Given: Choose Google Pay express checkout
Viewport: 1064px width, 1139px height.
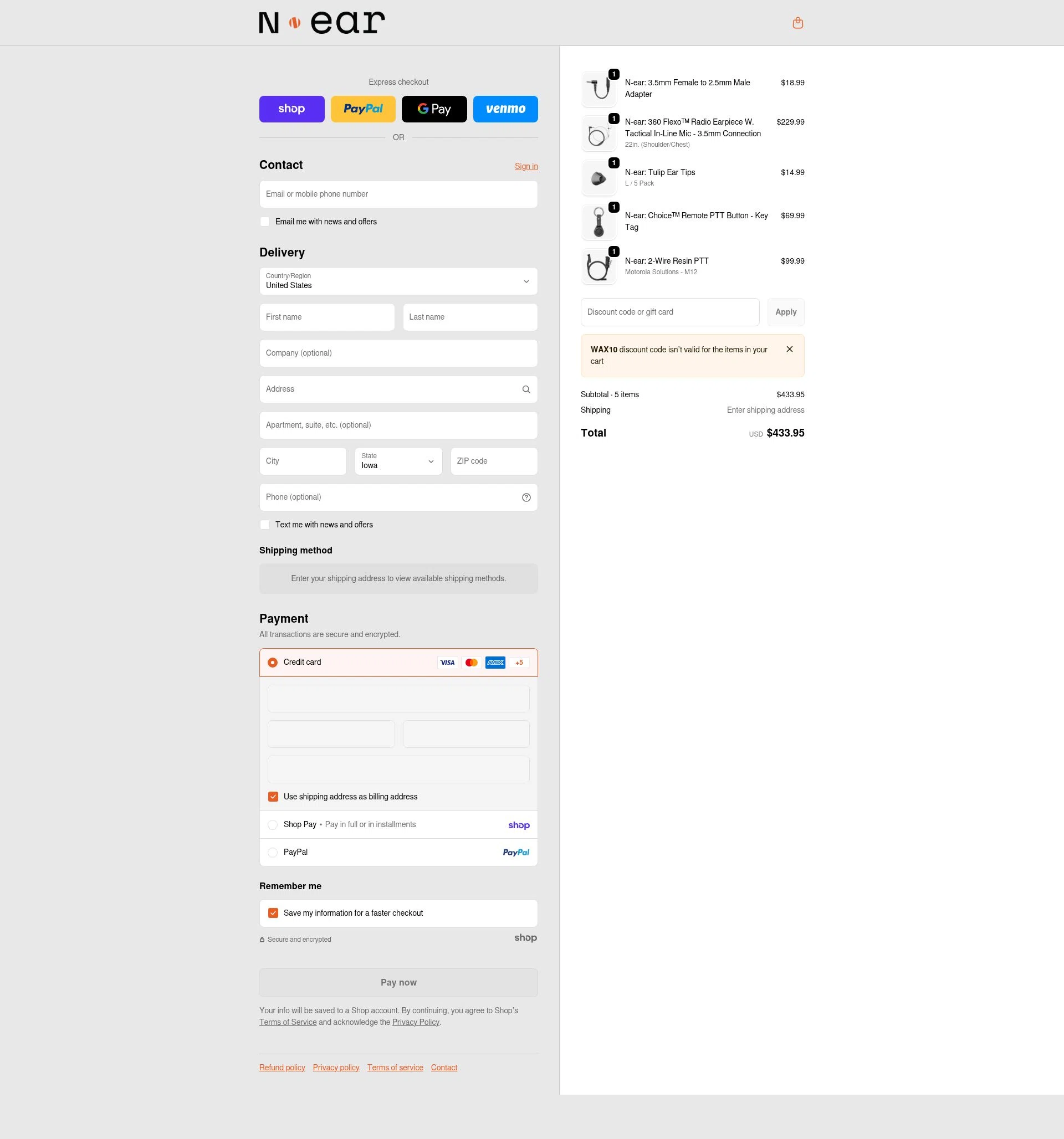Looking at the screenshot, I should pyautogui.click(x=434, y=109).
